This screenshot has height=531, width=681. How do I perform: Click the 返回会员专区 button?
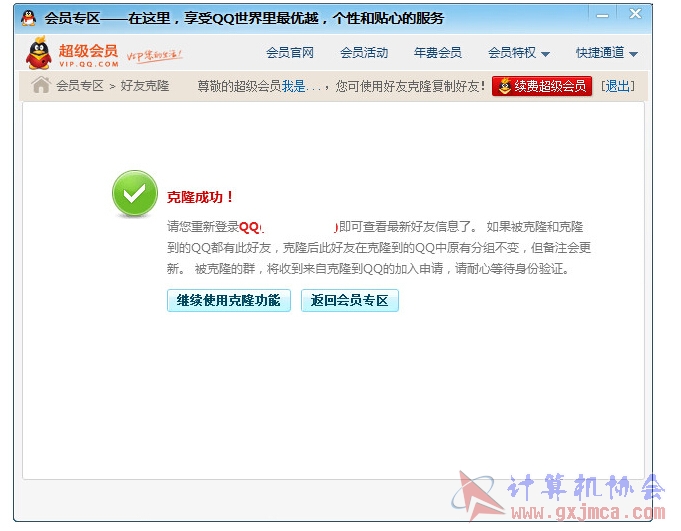pyautogui.click(x=350, y=300)
